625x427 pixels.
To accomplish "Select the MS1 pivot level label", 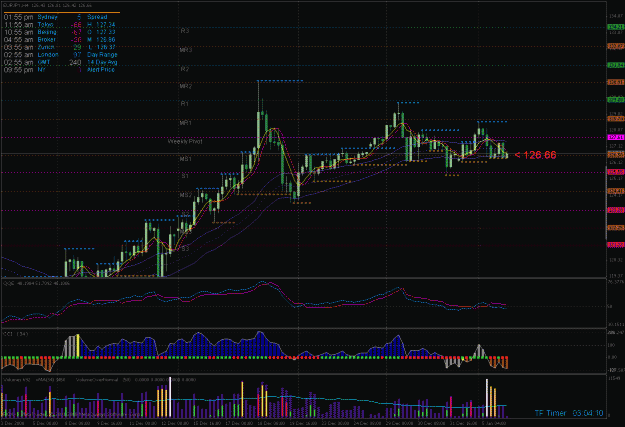I will [186, 159].
